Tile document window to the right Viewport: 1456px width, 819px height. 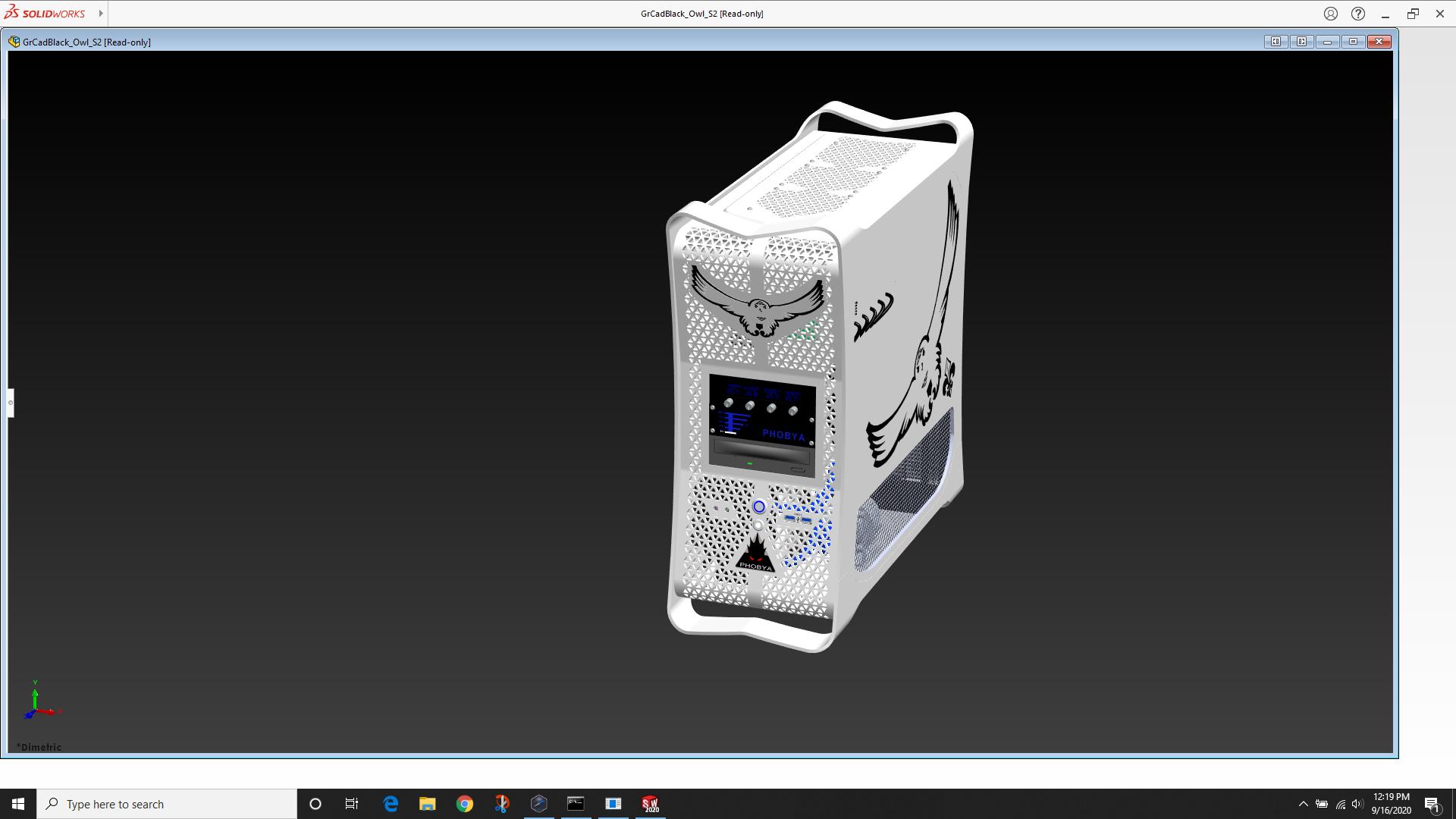[x=1301, y=42]
